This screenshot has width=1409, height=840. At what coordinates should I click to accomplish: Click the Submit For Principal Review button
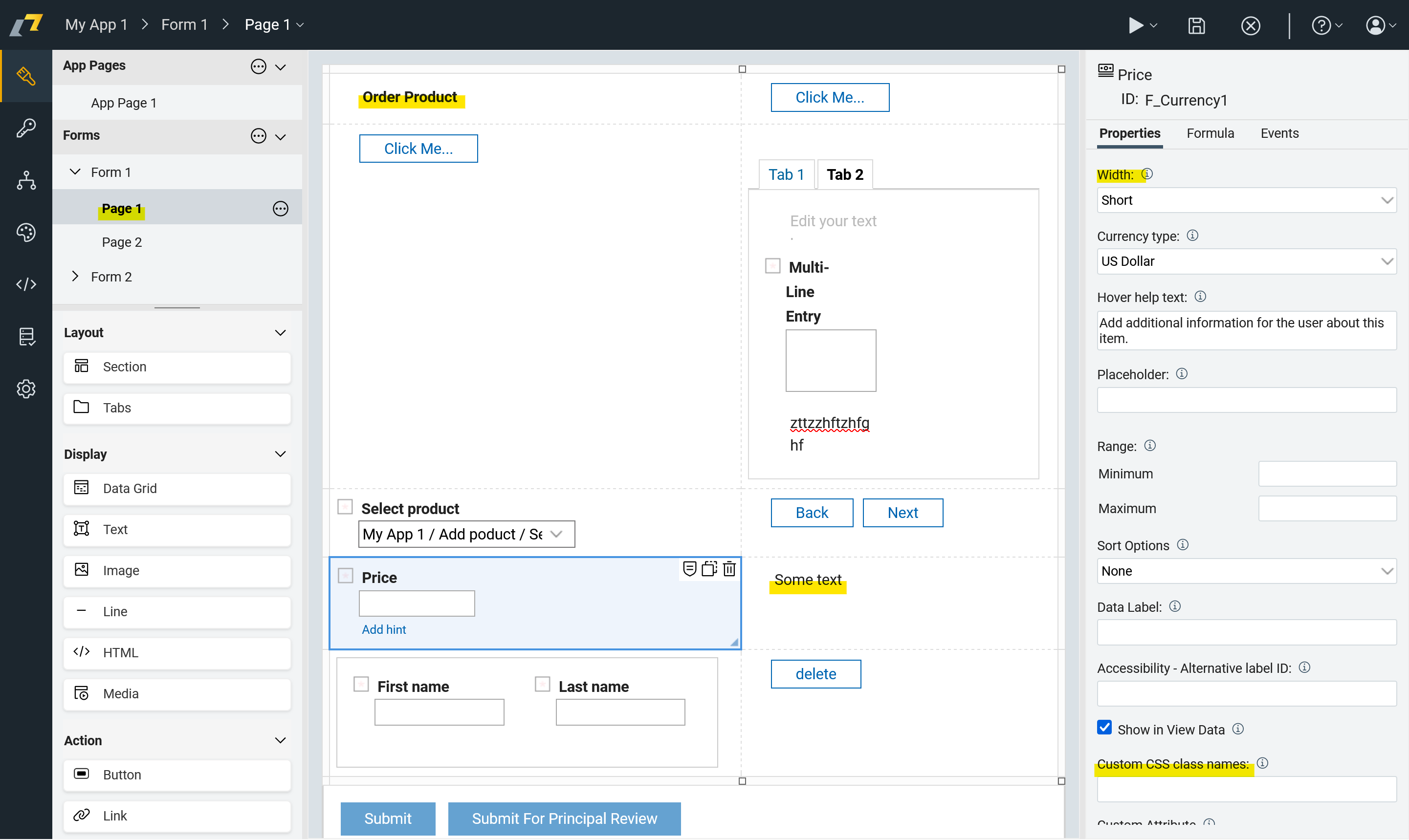[x=564, y=818]
